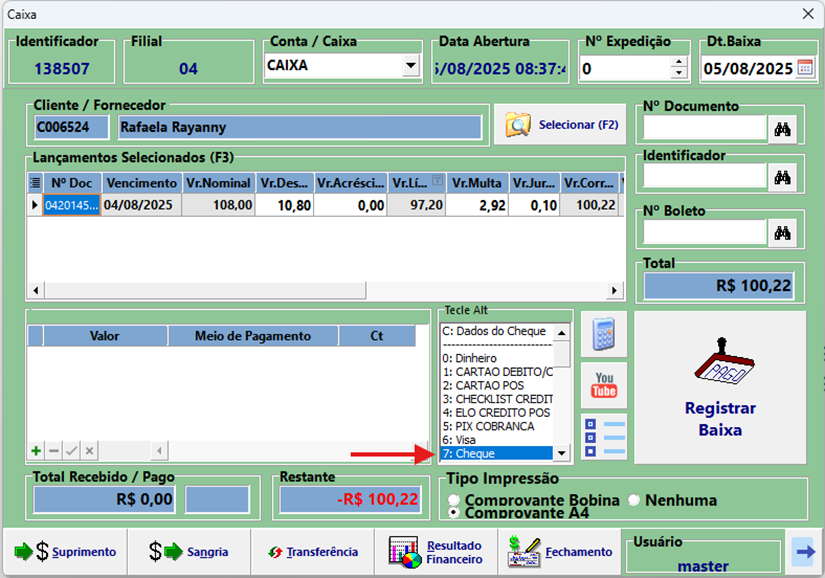Select '3: CHECKLIST CREDIT' payment method

pos(497,399)
